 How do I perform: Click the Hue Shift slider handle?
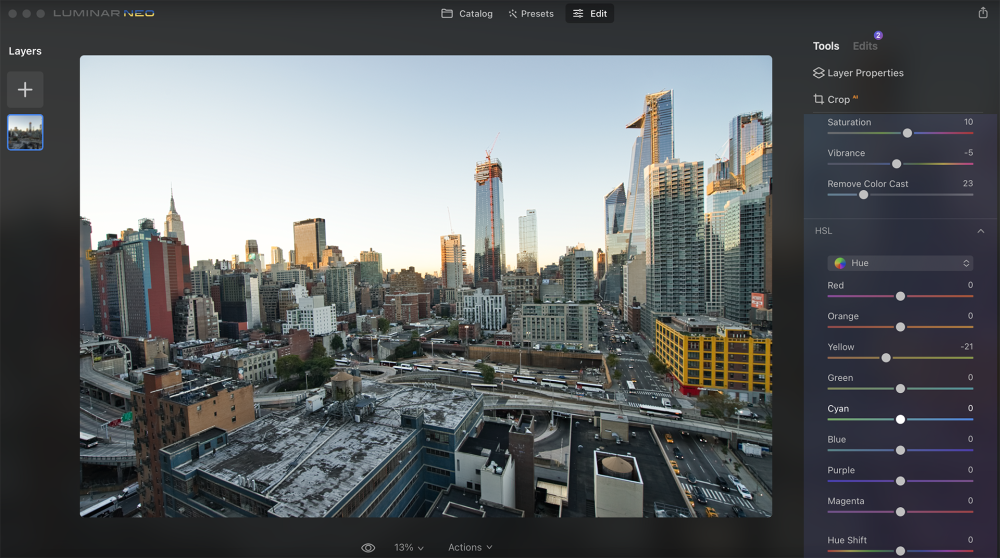900,550
